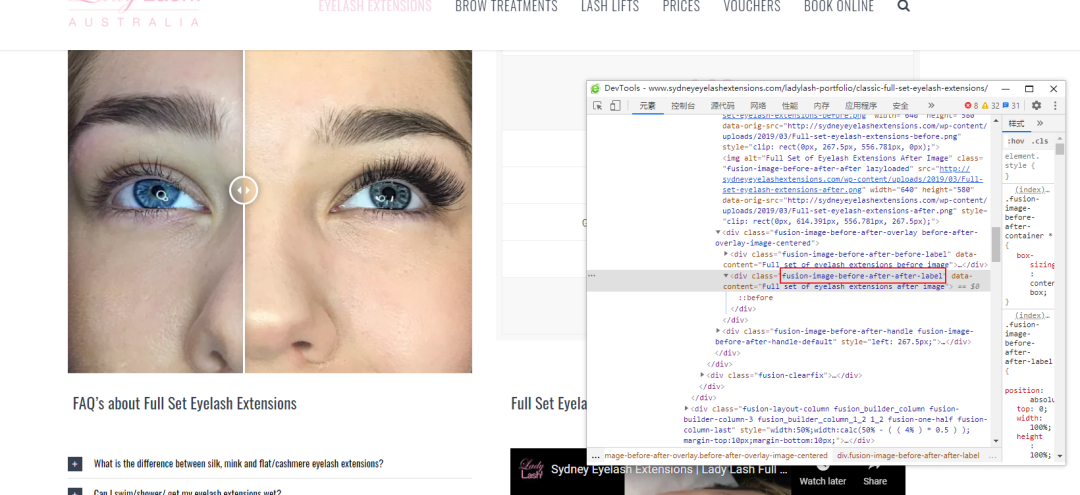The height and width of the screenshot is (495, 1080).
Task: Expand the fusion-clearfix div node
Action: [x=704, y=375]
